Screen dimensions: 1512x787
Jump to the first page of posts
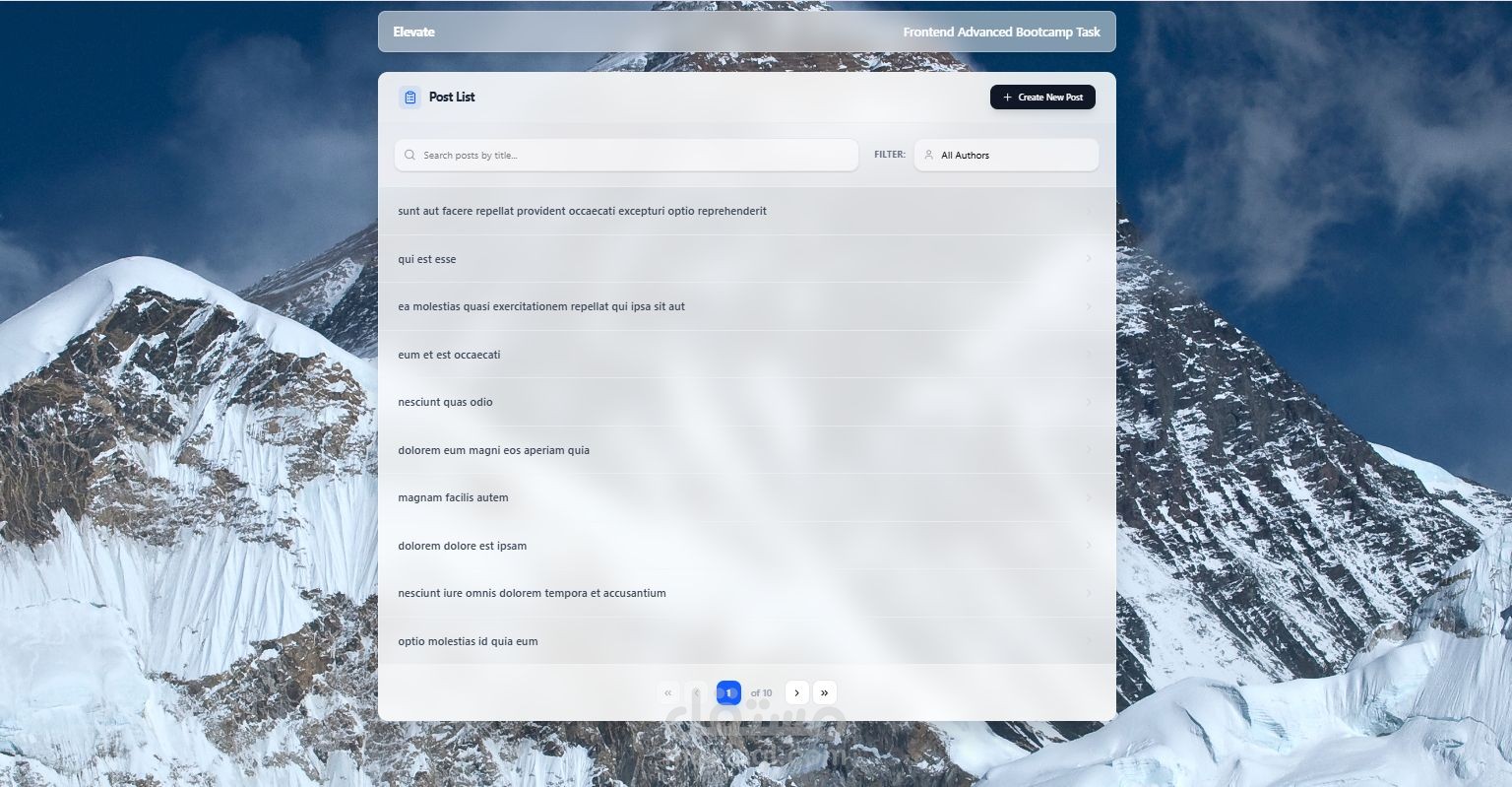(x=668, y=692)
